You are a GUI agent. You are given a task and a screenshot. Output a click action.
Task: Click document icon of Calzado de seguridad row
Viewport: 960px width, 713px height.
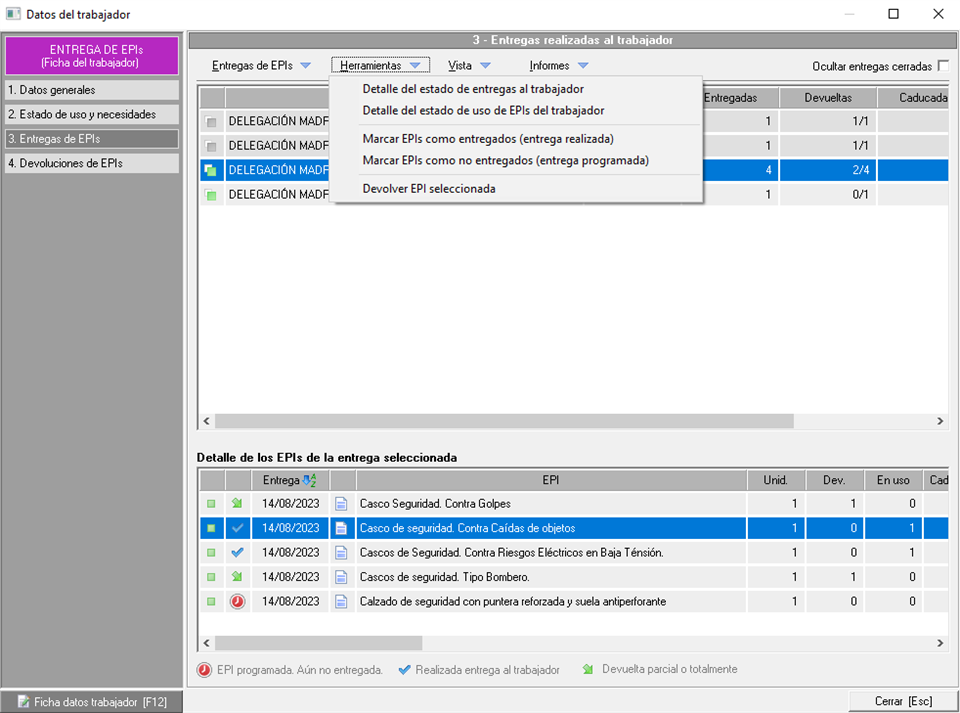coord(340,602)
